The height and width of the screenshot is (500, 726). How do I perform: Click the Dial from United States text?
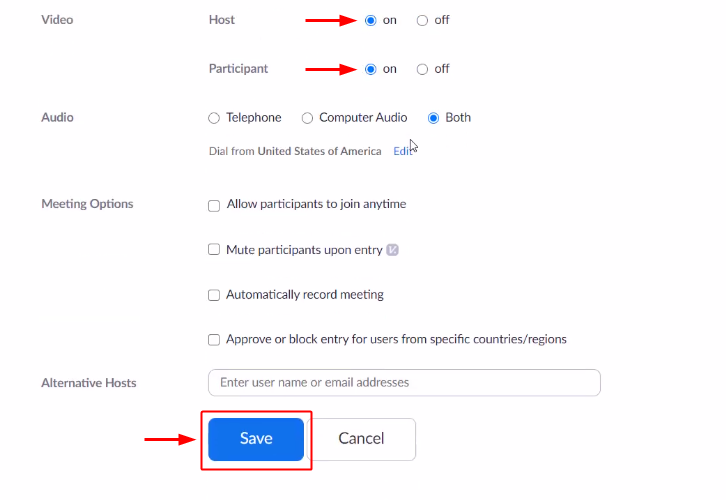point(294,151)
